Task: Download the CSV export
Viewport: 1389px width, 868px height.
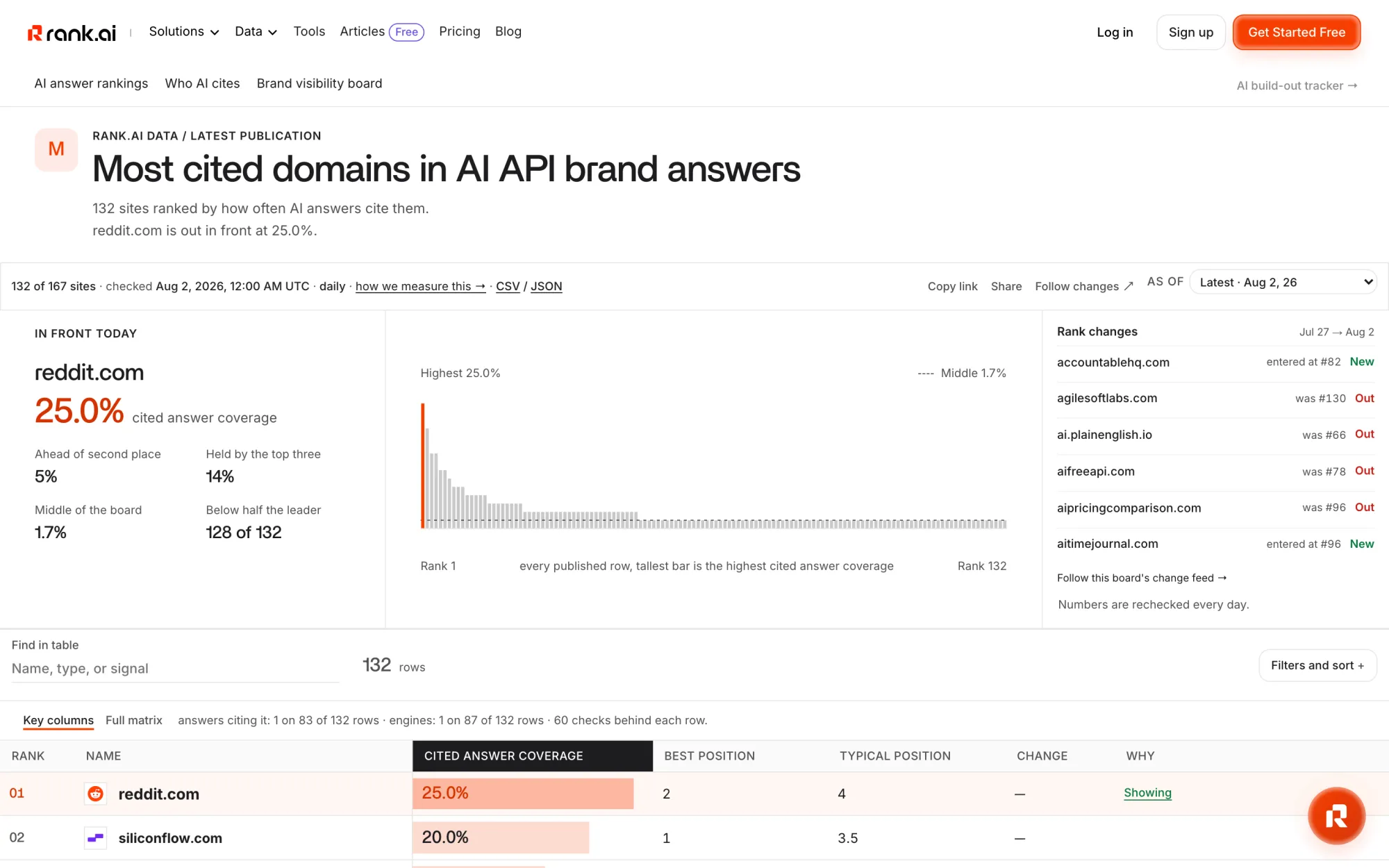Action: [508, 286]
